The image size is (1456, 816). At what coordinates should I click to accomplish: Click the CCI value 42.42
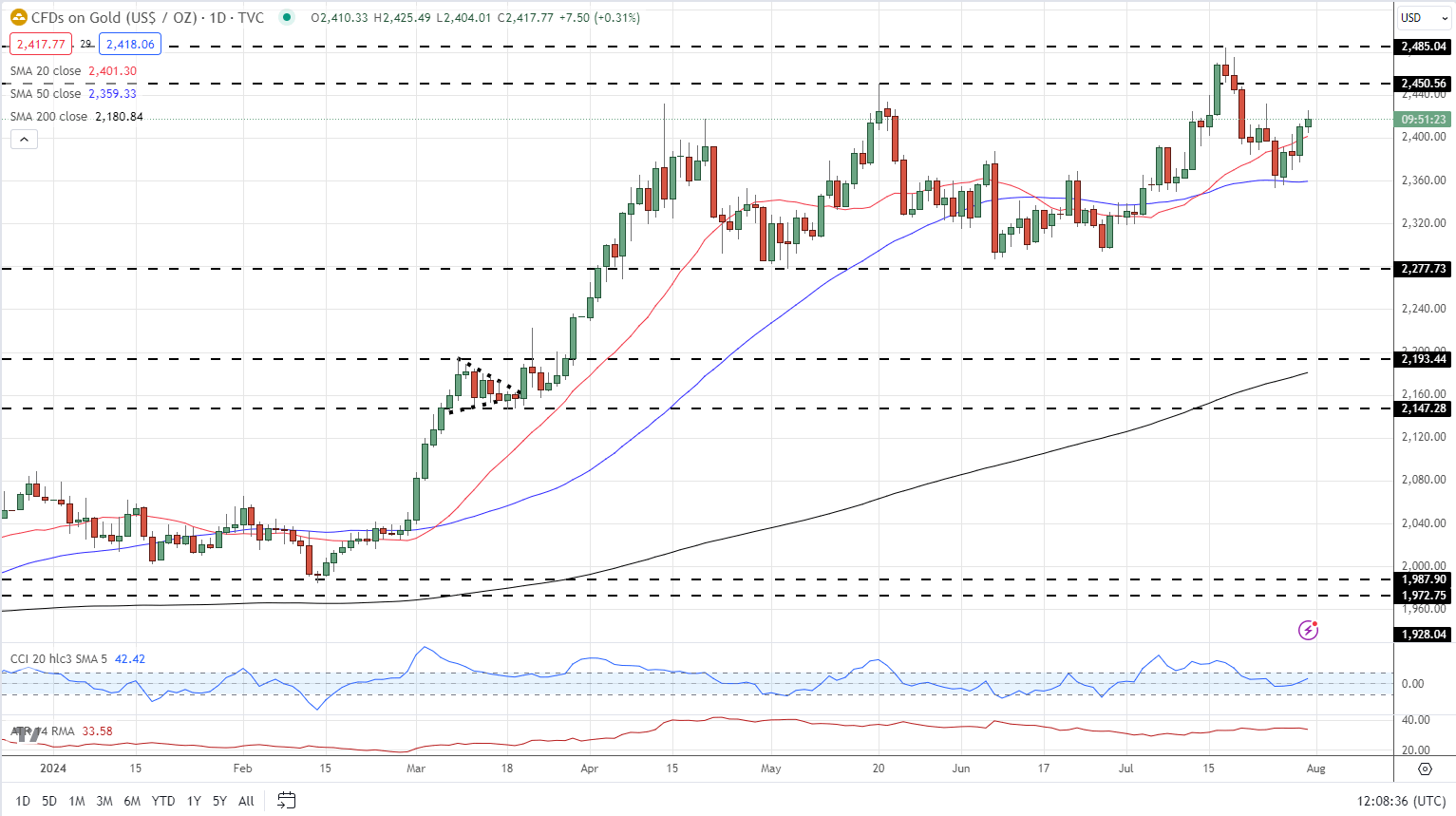130,659
